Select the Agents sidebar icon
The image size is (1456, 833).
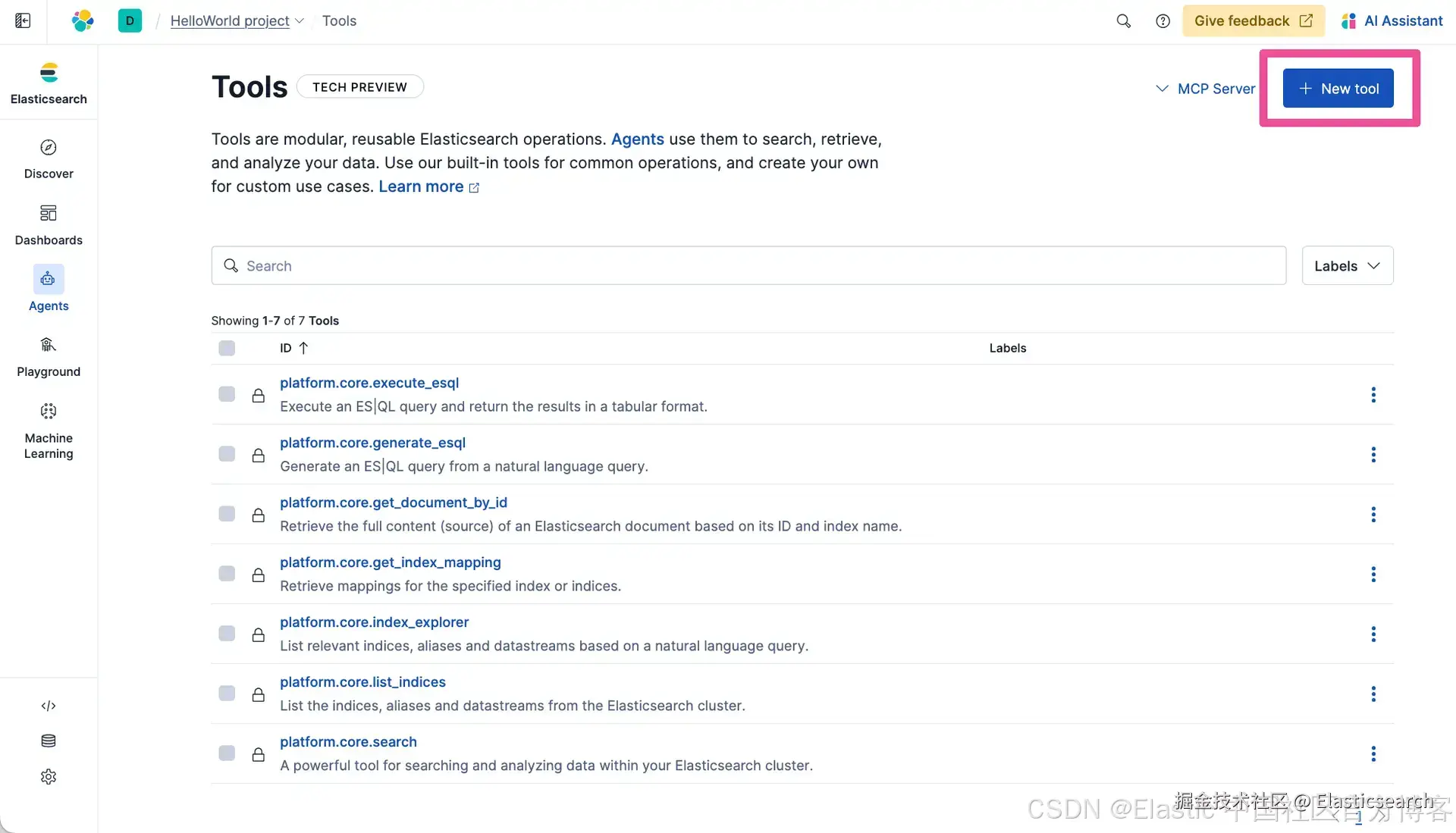[49, 280]
